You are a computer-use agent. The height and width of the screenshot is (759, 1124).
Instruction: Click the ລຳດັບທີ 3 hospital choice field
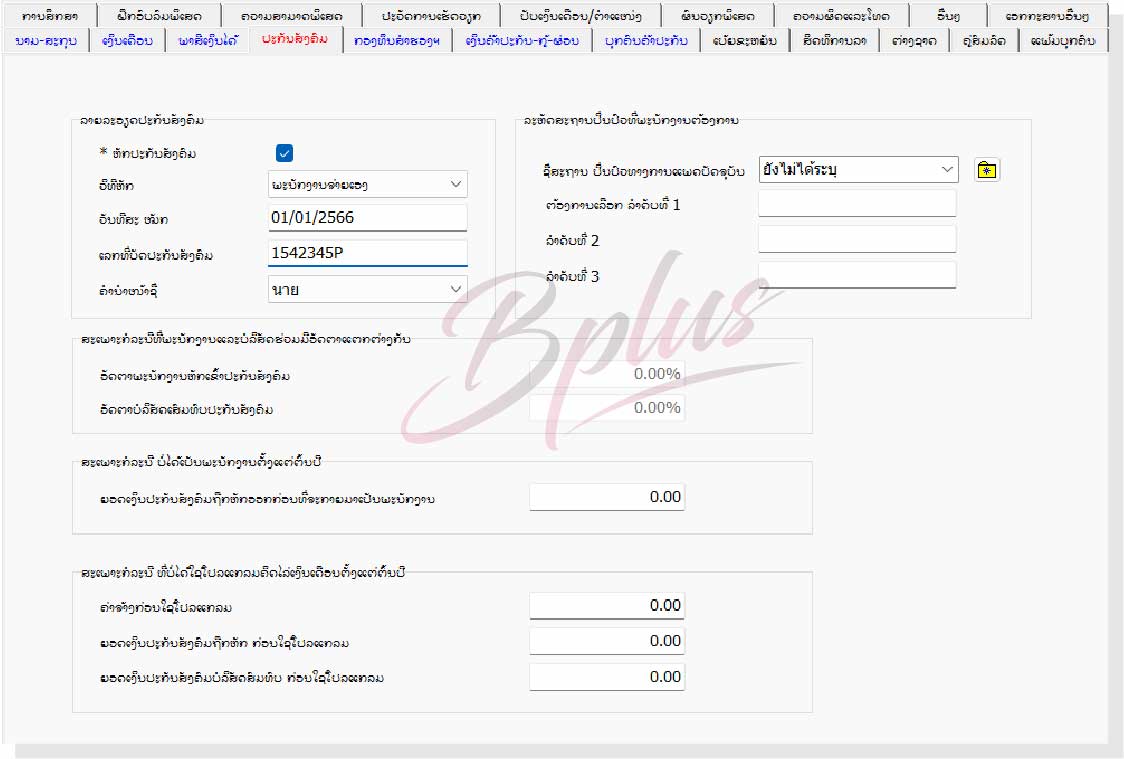point(857,275)
